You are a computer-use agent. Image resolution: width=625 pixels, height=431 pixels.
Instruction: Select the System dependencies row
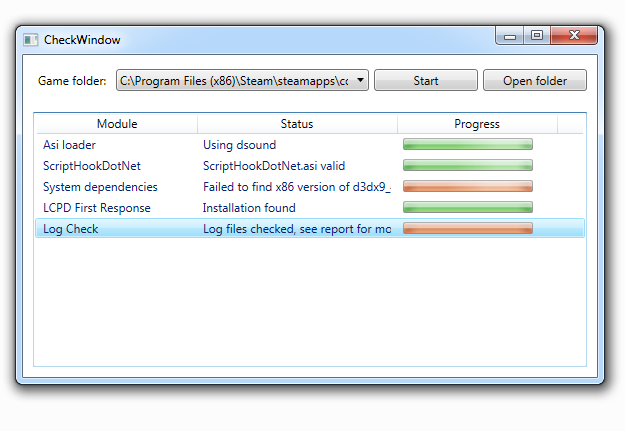click(100, 187)
